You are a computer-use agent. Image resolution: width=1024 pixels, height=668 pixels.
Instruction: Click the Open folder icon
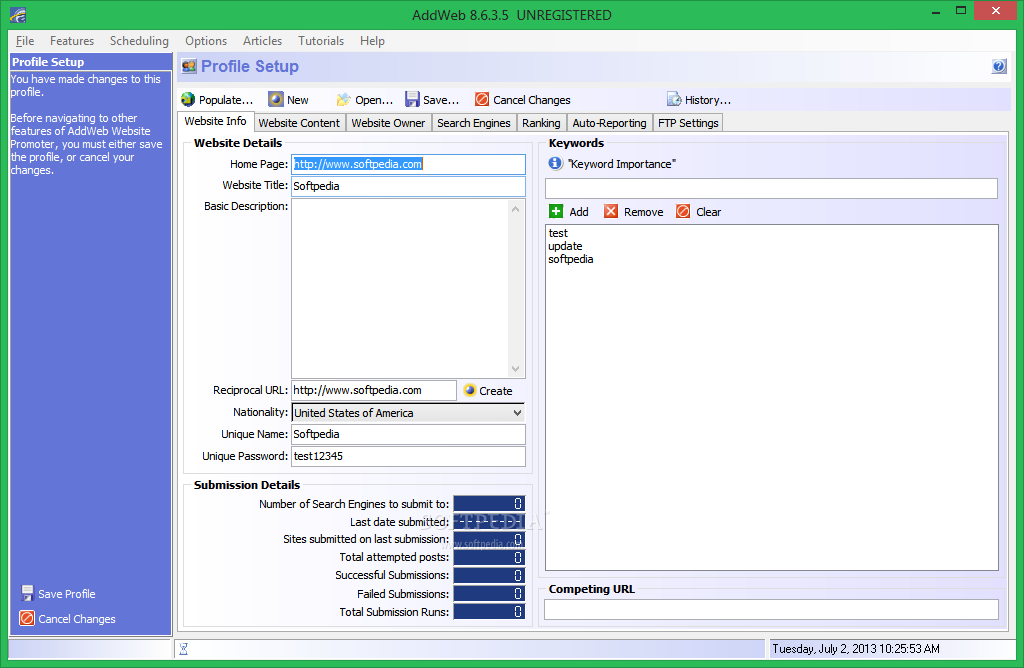(x=344, y=99)
